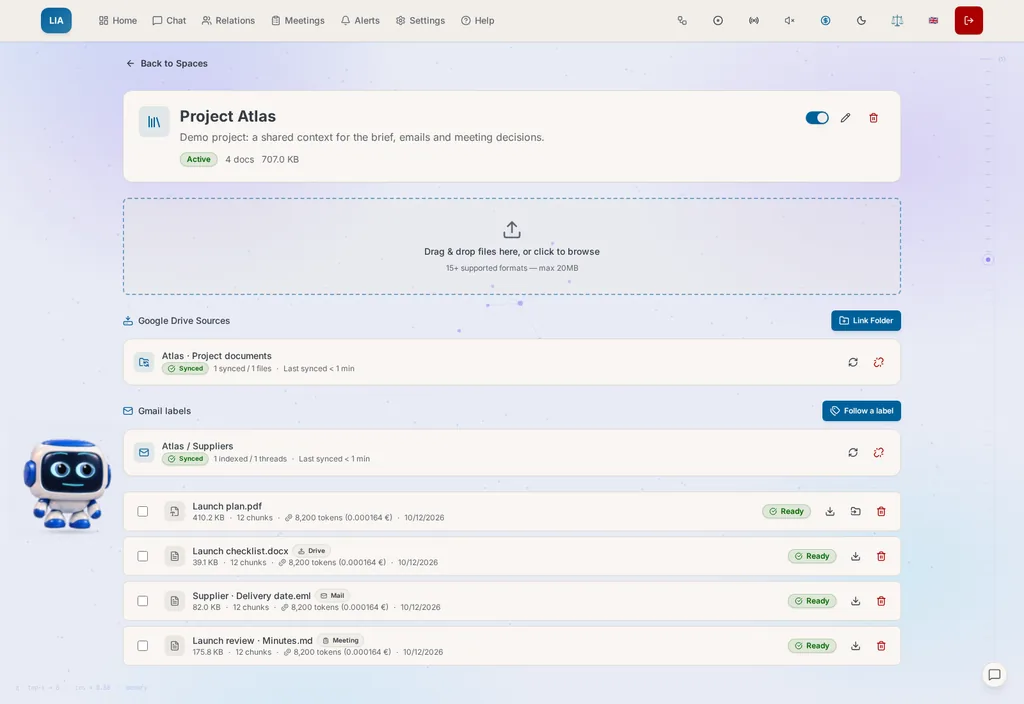Delete Launch checklist.docx
The image size is (1024, 704).
(x=881, y=556)
